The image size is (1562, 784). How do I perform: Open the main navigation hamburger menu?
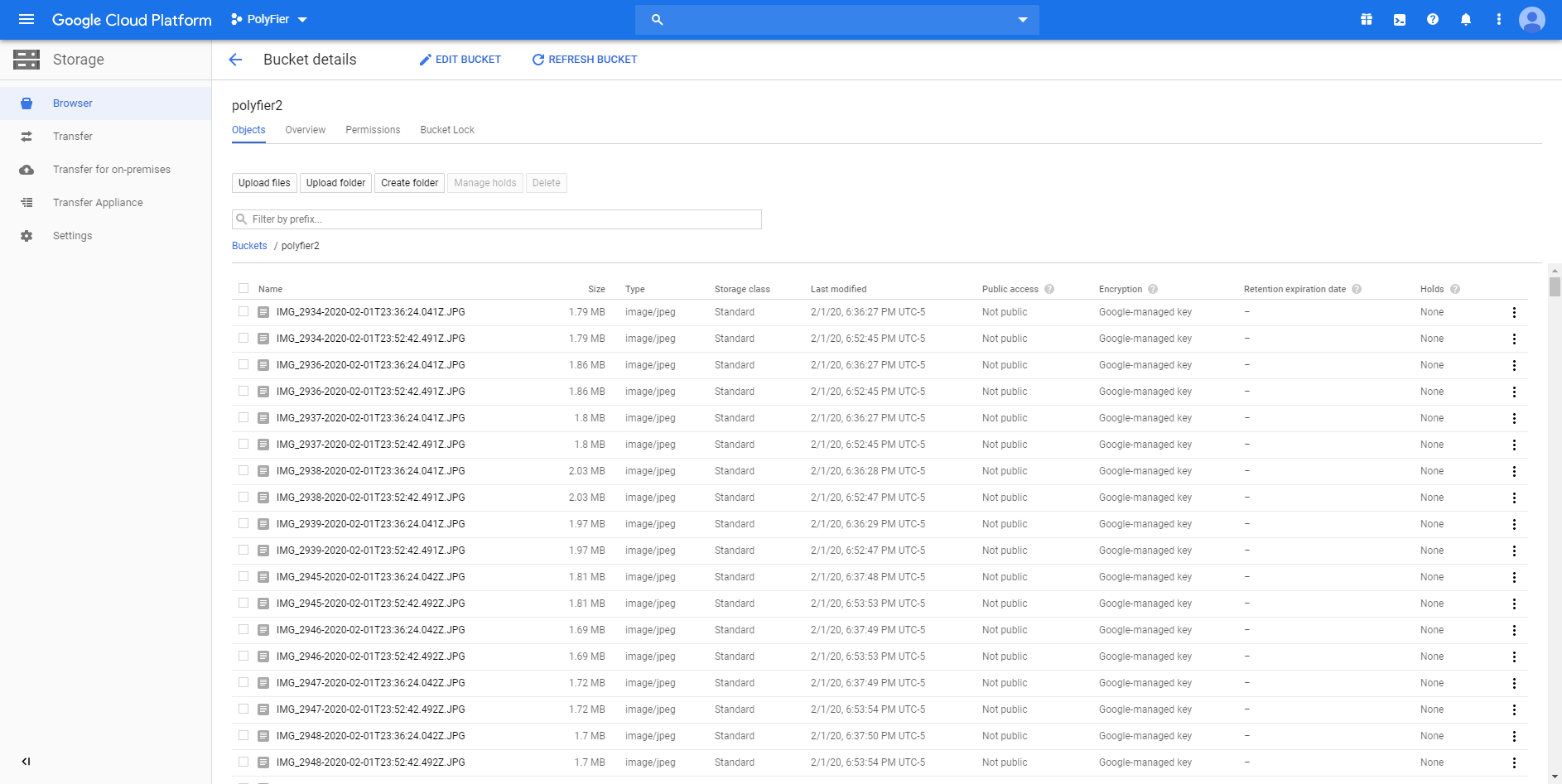tap(27, 19)
